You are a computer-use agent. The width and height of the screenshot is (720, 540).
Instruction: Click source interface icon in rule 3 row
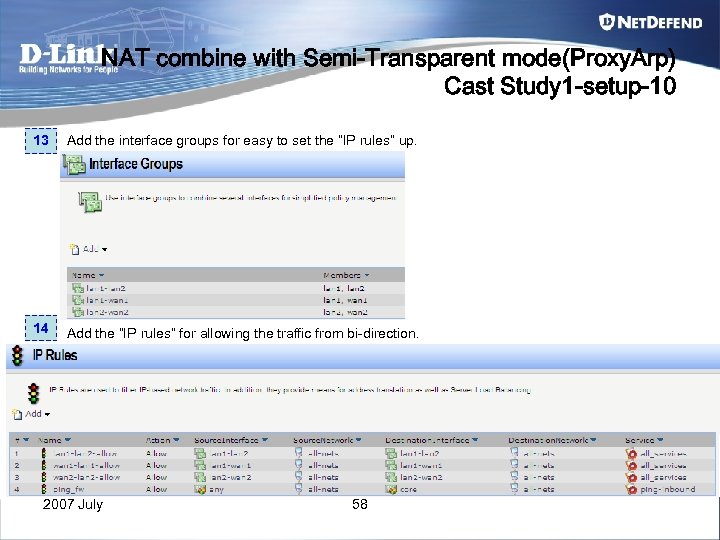click(x=200, y=477)
